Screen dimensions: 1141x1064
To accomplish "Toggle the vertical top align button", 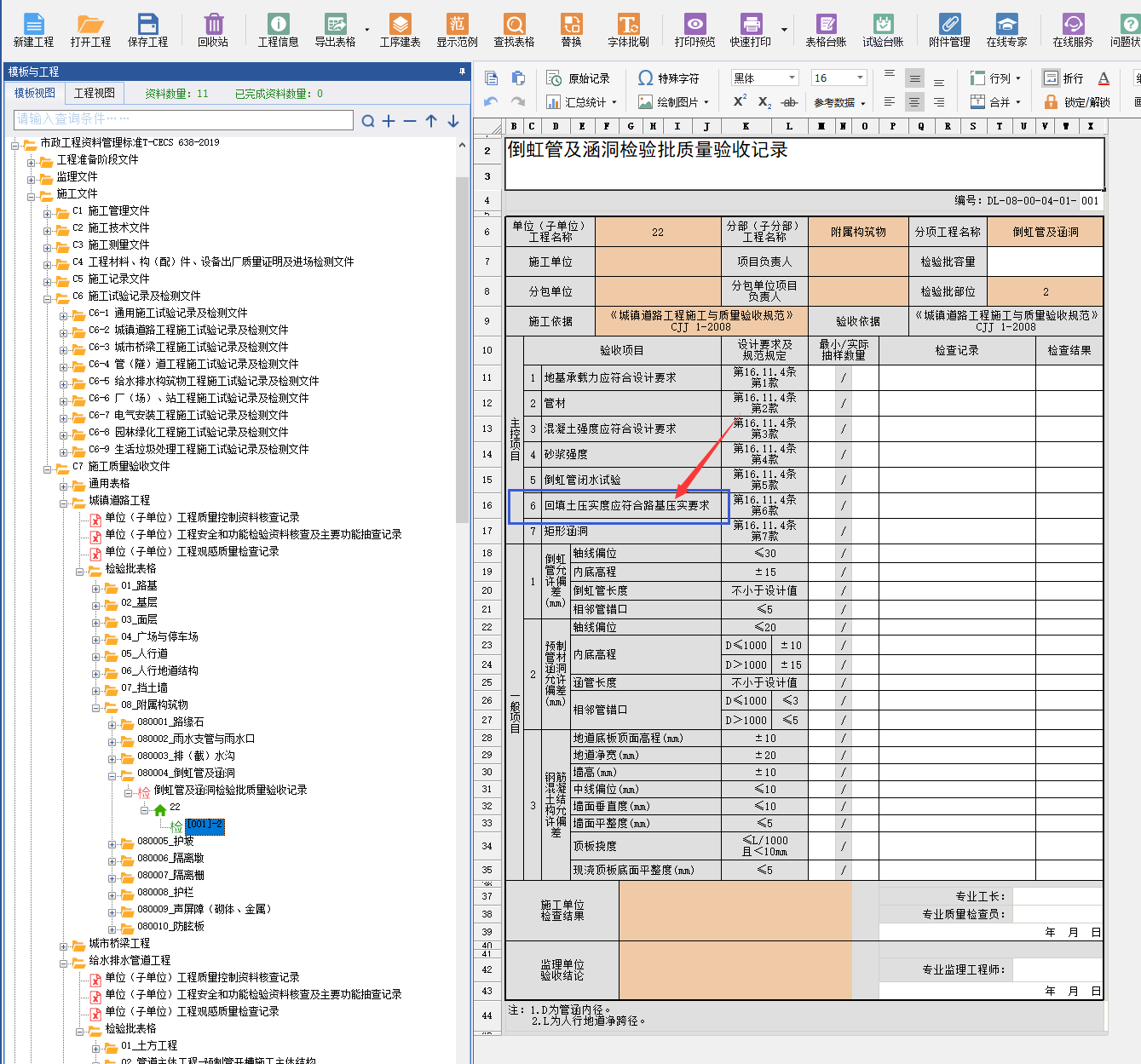I will (x=890, y=76).
